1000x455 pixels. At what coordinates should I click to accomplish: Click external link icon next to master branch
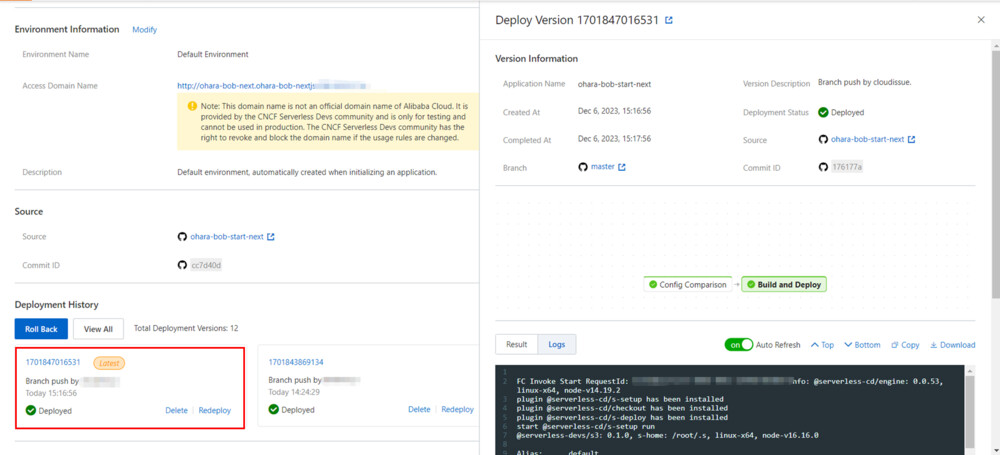[622, 167]
